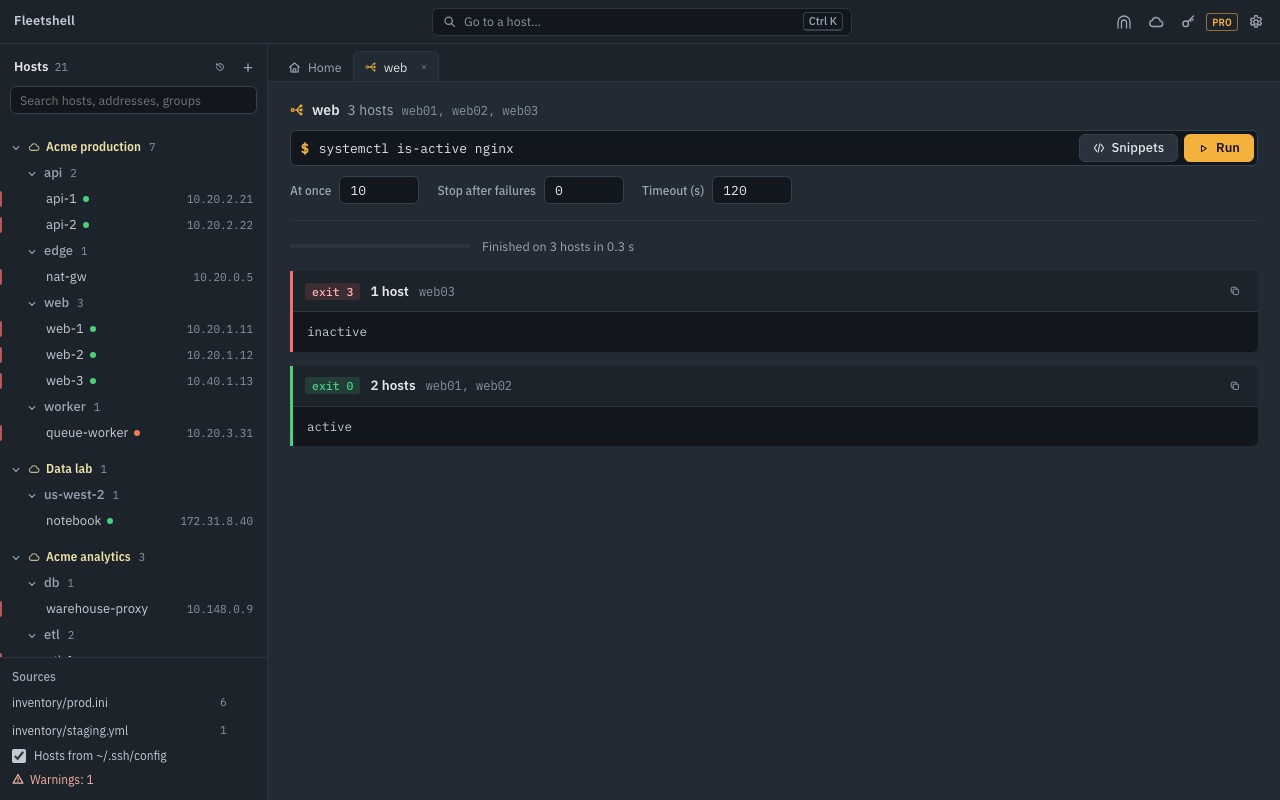Screen dimensions: 1280x800
Task: Open the SSH keys icon
Action: pyautogui.click(x=1188, y=22)
